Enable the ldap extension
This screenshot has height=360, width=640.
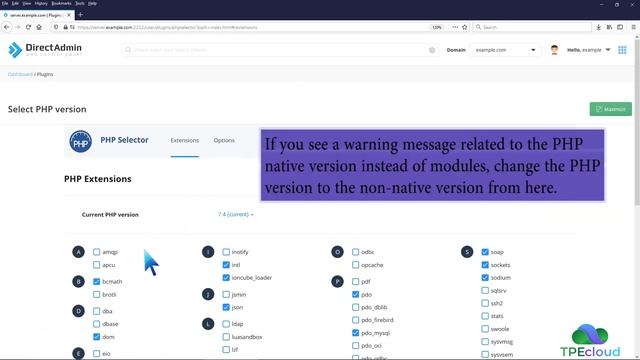pyautogui.click(x=226, y=324)
